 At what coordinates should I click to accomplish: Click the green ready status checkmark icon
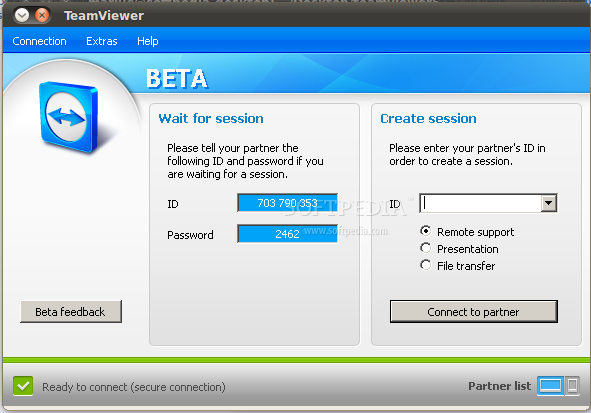pos(23,386)
